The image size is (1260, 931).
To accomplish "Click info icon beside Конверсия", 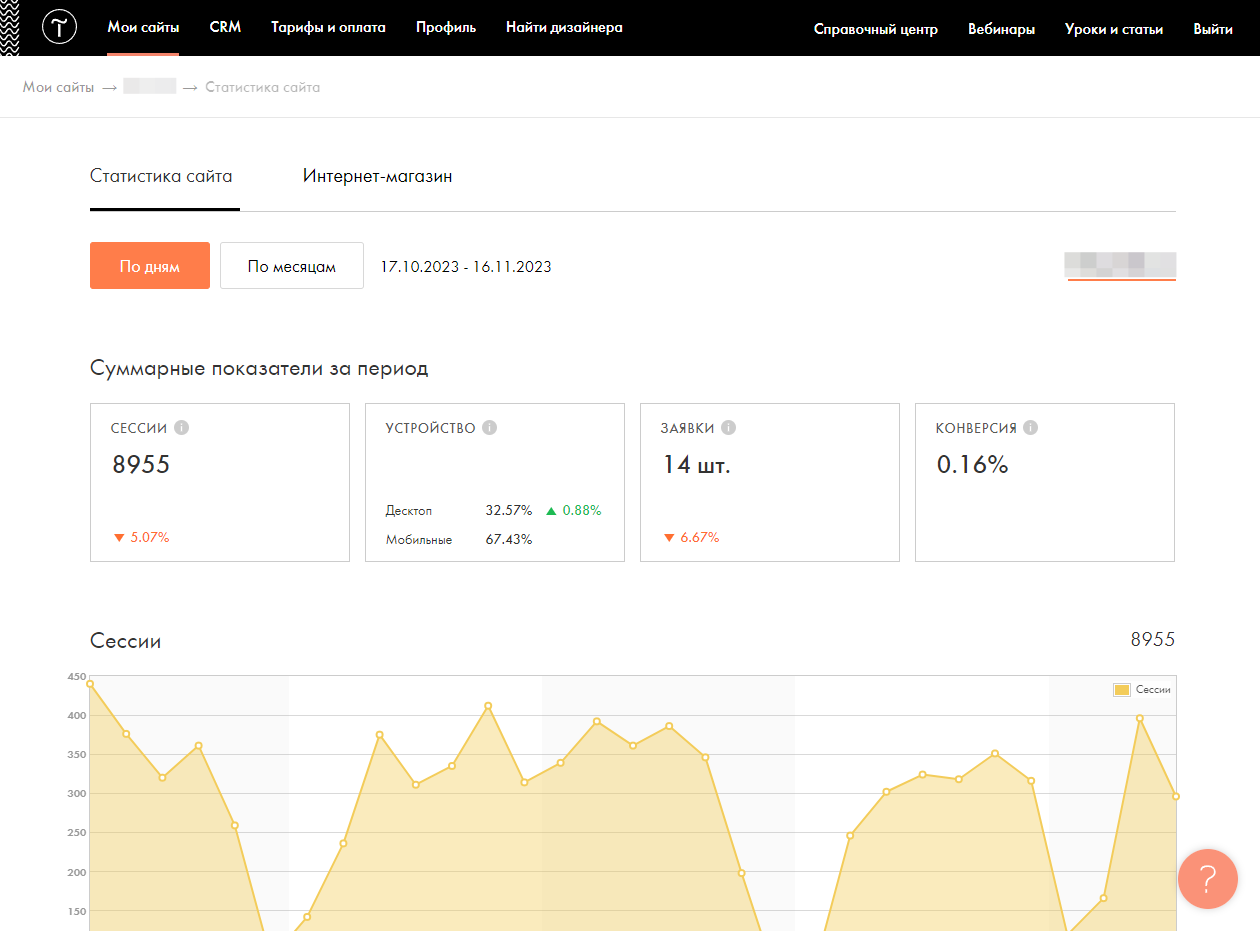I will point(1030,428).
